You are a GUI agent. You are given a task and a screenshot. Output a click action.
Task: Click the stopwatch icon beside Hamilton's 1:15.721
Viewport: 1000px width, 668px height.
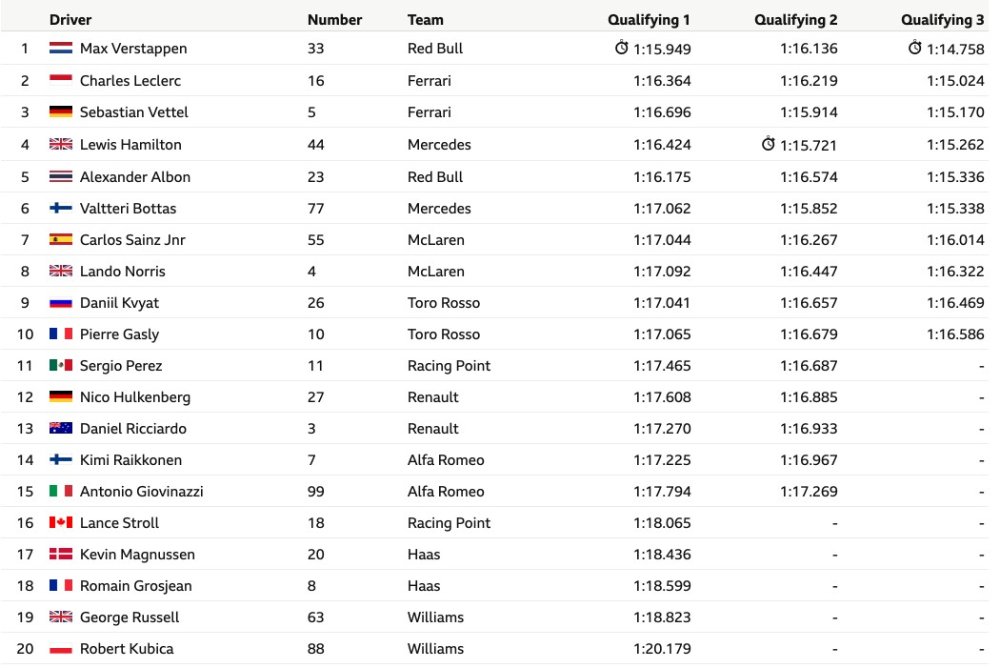[x=768, y=144]
